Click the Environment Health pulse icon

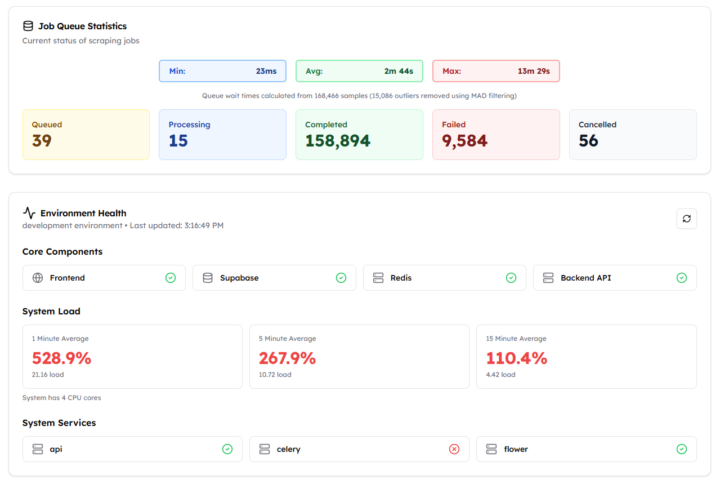pos(29,213)
